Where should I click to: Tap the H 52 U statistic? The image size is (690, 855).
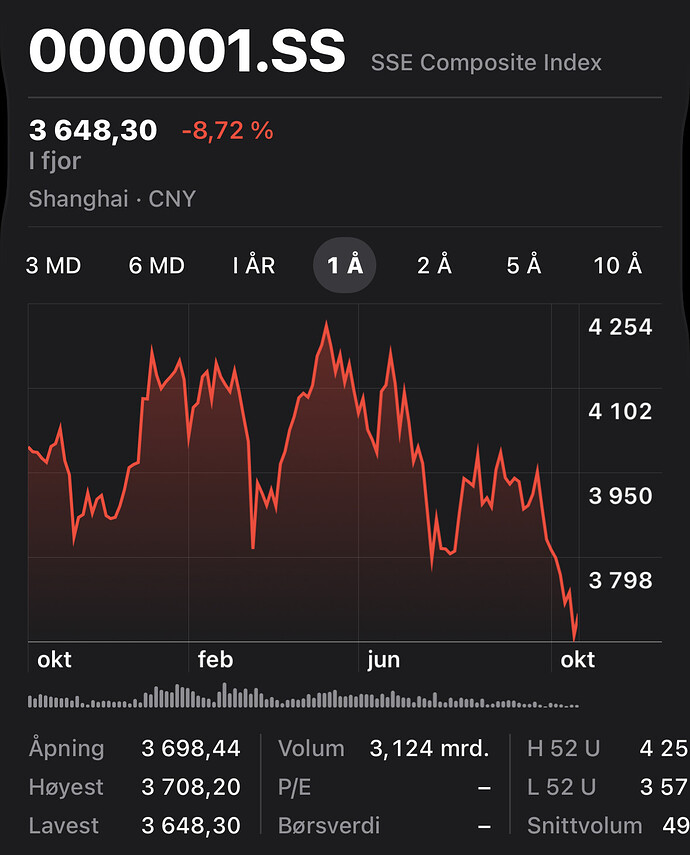click(608, 749)
